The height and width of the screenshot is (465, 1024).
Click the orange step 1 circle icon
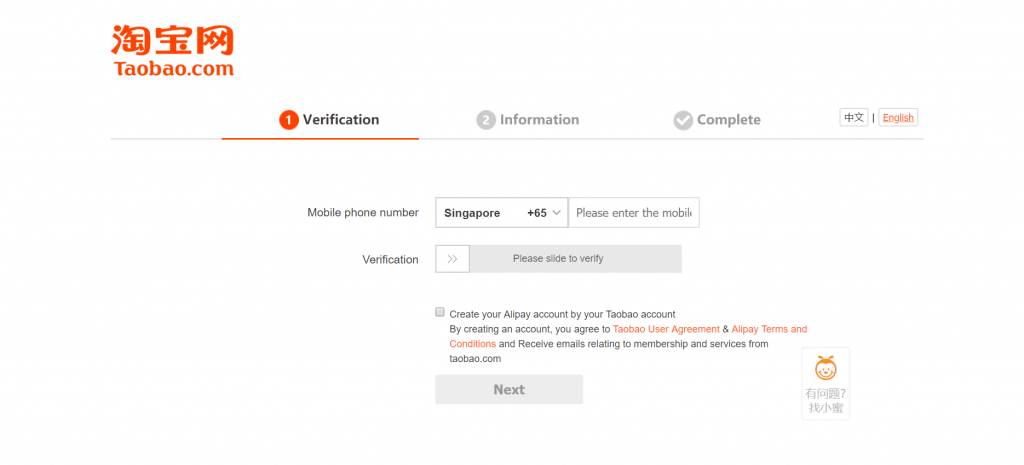tap(289, 120)
